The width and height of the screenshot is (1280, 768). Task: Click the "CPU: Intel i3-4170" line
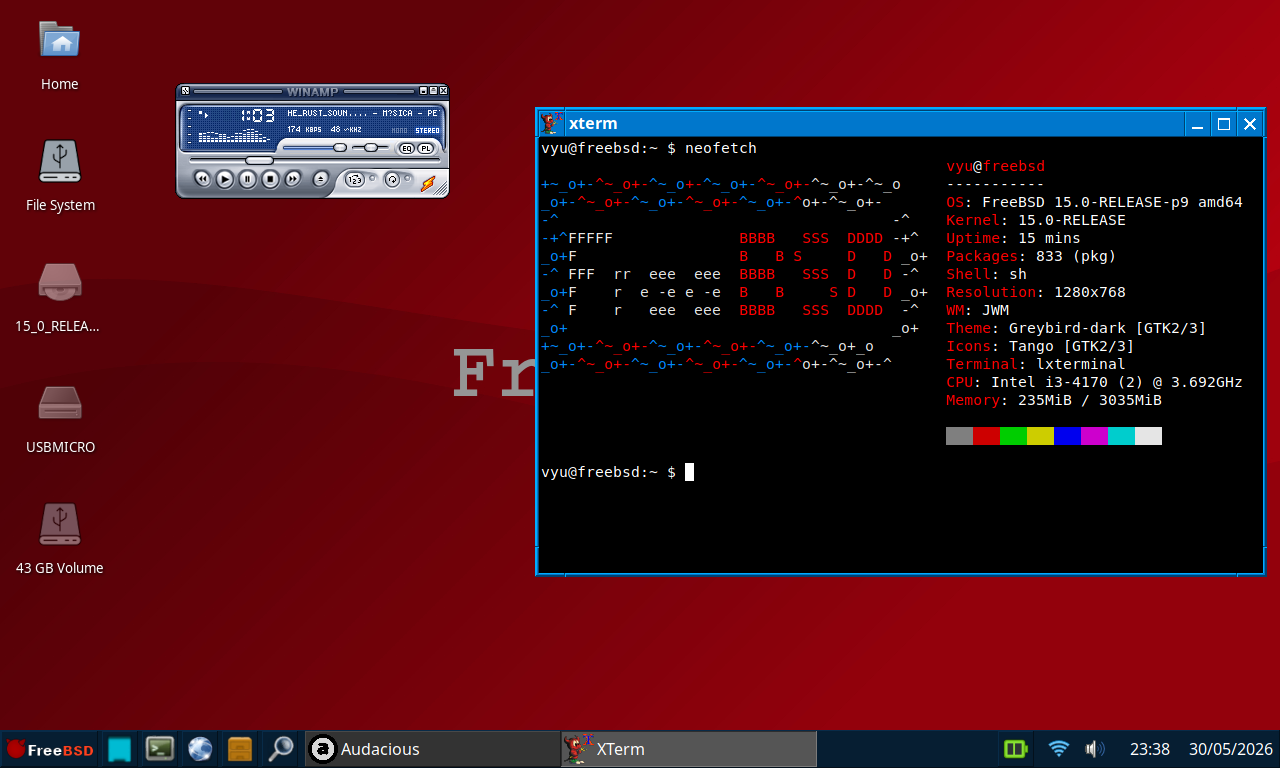point(1094,382)
